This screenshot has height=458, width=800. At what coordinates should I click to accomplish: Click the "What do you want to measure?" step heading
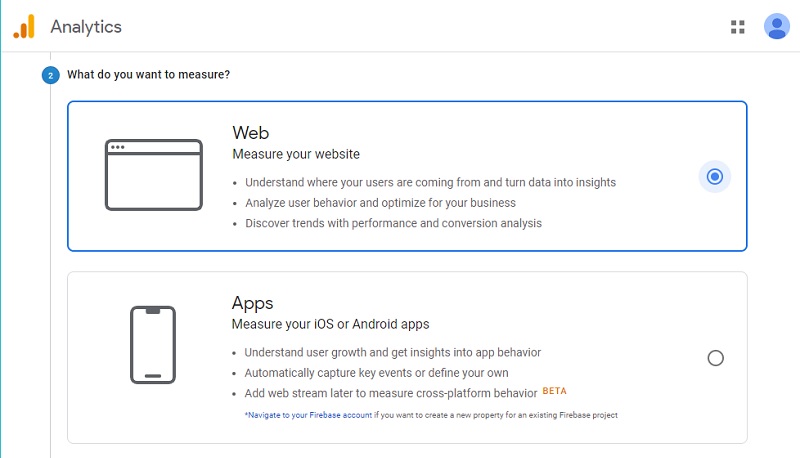pyautogui.click(x=149, y=74)
